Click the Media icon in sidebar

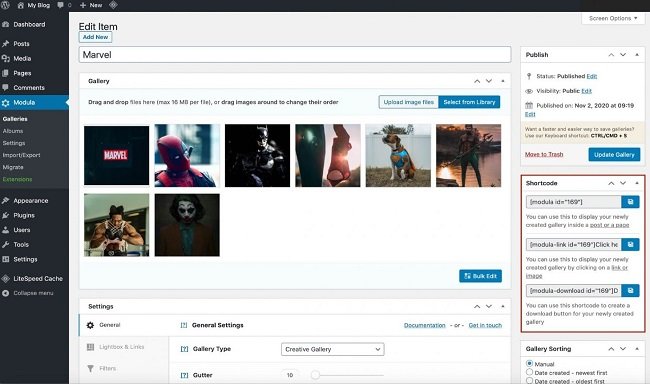(x=5, y=58)
